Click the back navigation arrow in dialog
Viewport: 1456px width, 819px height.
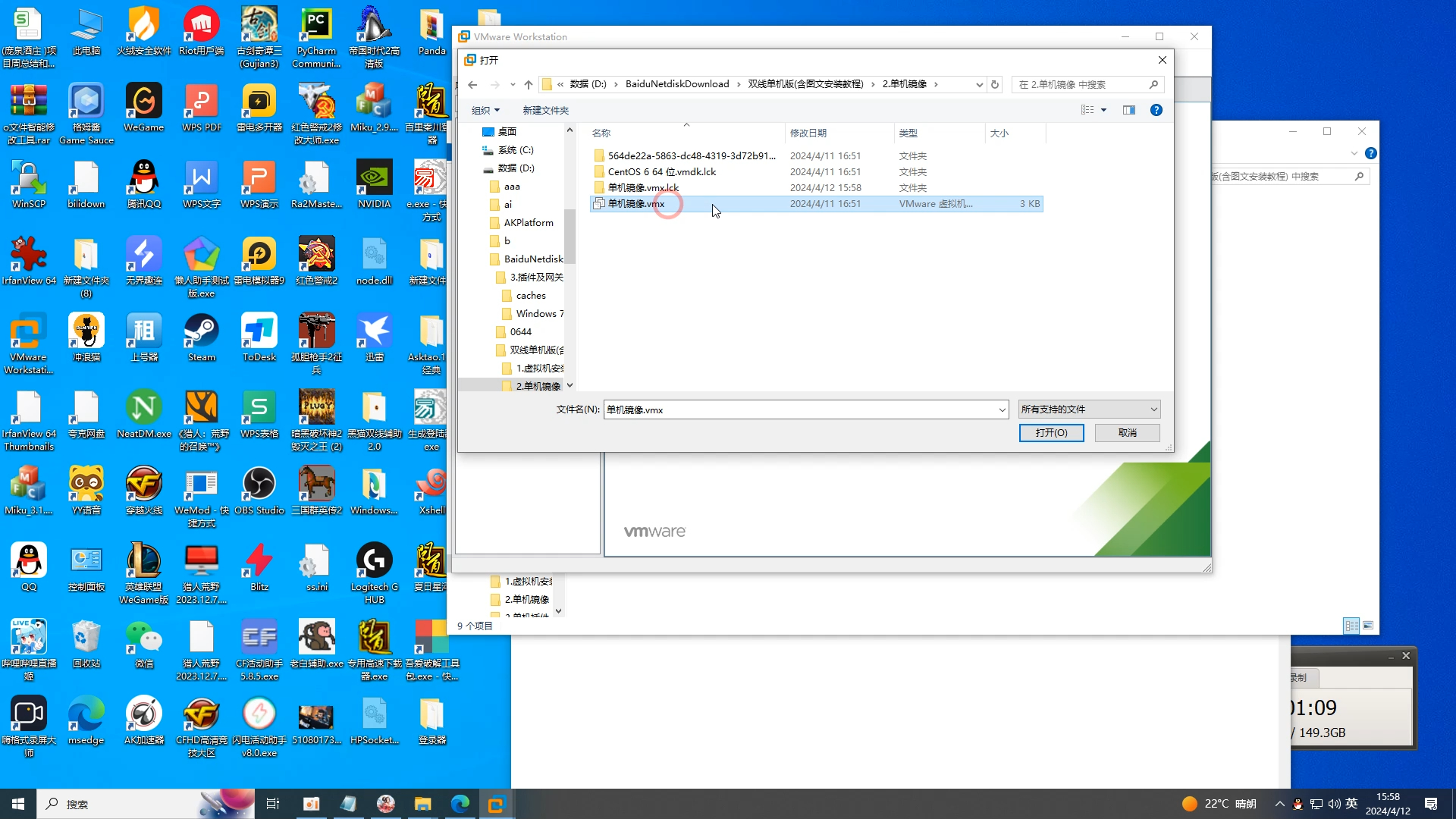[473, 84]
